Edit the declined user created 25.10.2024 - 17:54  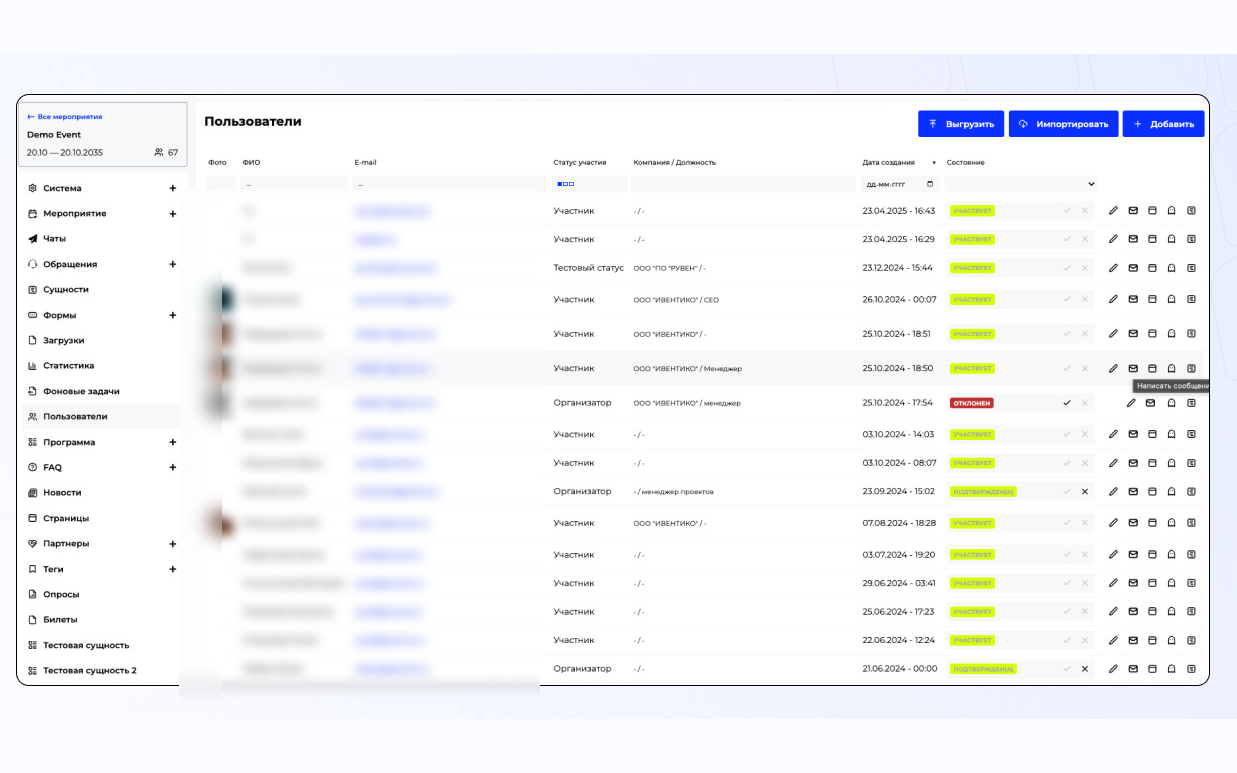click(x=1131, y=403)
